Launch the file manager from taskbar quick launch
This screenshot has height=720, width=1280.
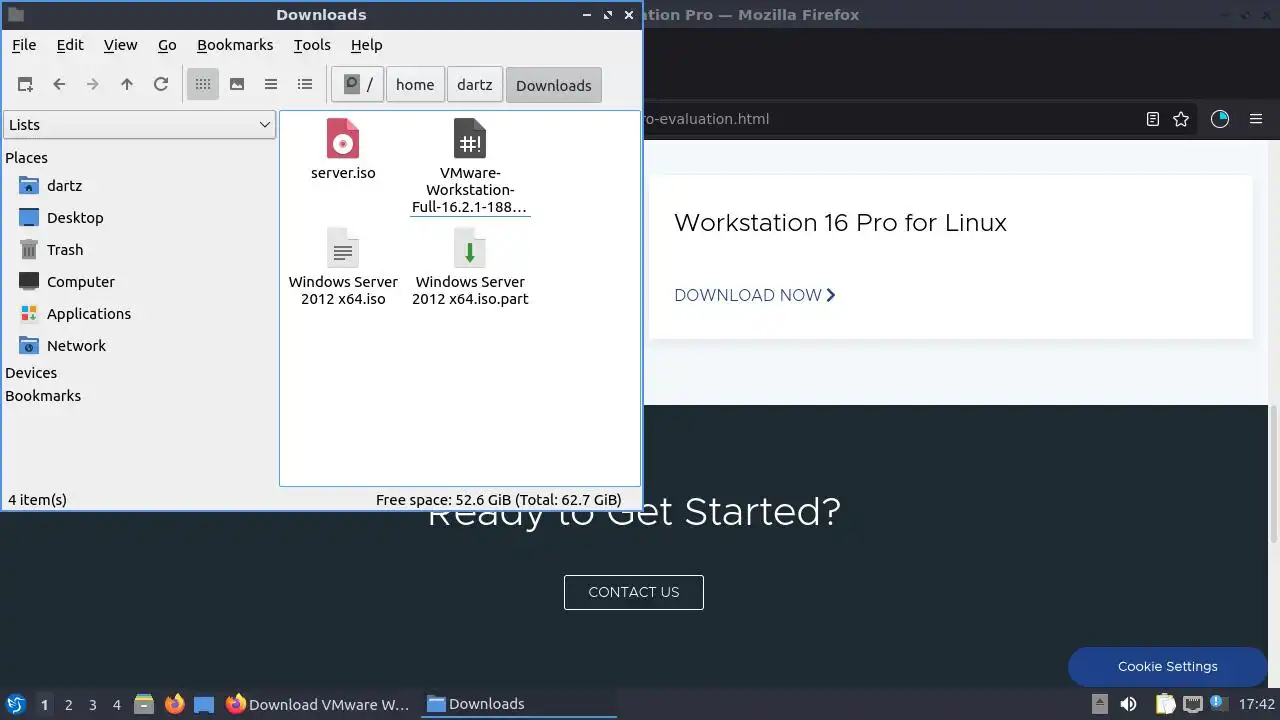(144, 704)
